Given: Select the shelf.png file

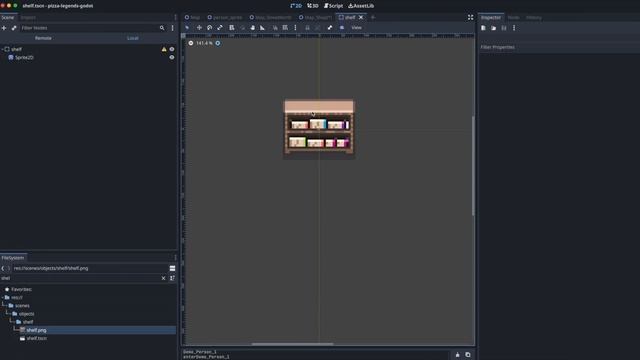Looking at the screenshot, I should pyautogui.click(x=36, y=330).
